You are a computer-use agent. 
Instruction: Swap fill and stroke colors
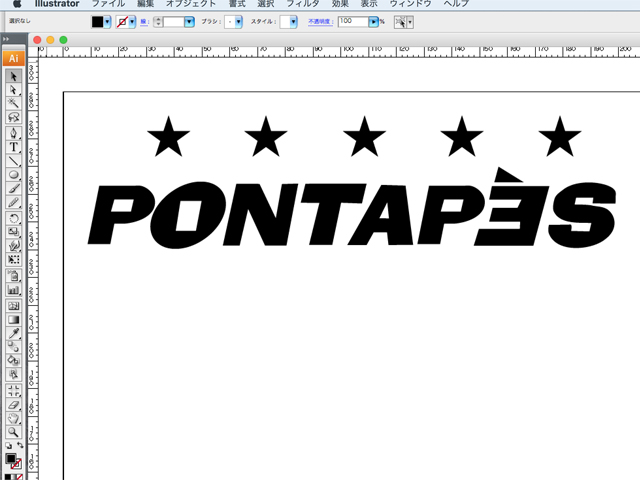point(20,445)
